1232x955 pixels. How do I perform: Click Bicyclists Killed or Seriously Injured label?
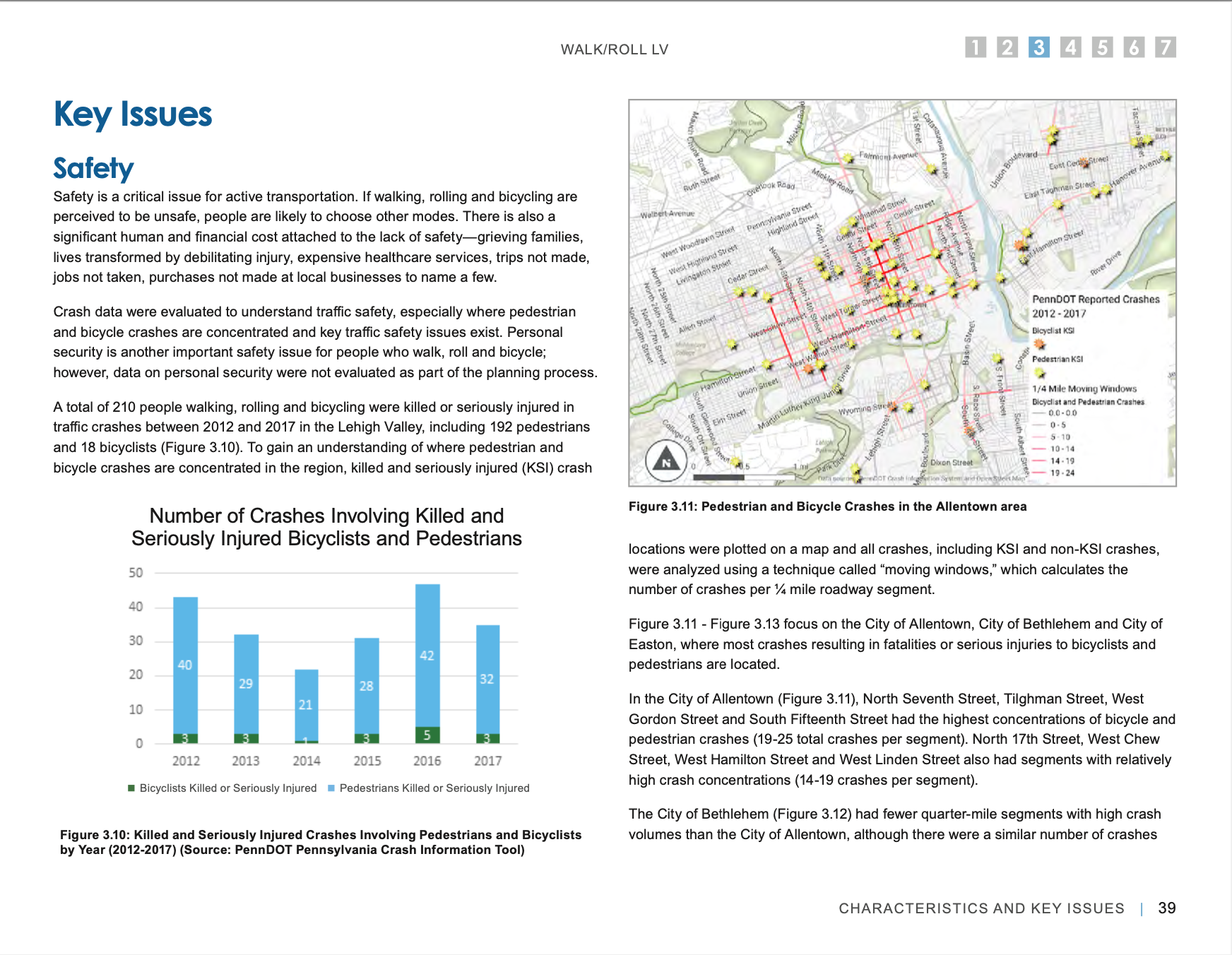[x=228, y=788]
